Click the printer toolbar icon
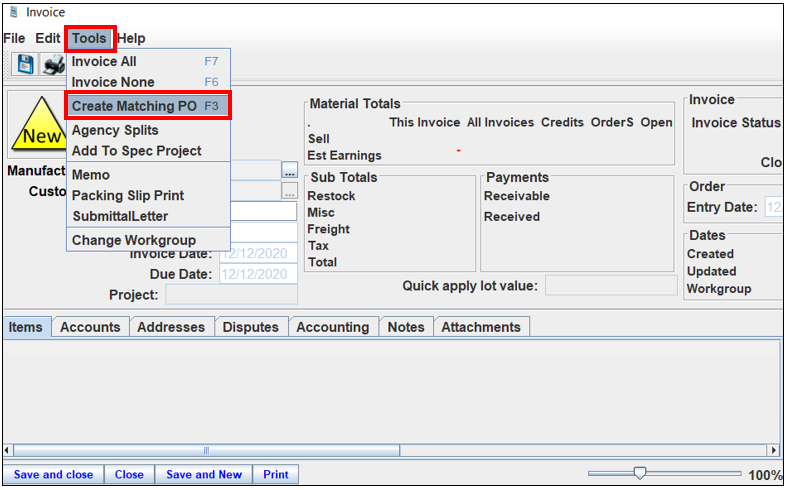The width and height of the screenshot is (788, 490). pyautogui.click(x=53, y=65)
